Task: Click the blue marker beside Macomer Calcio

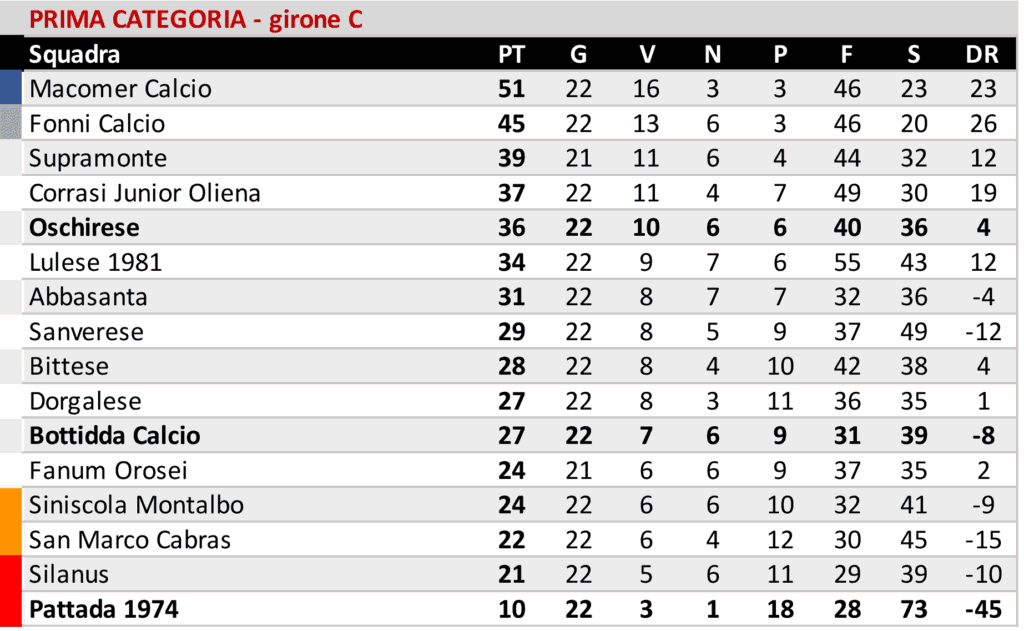Action: pos(10,88)
